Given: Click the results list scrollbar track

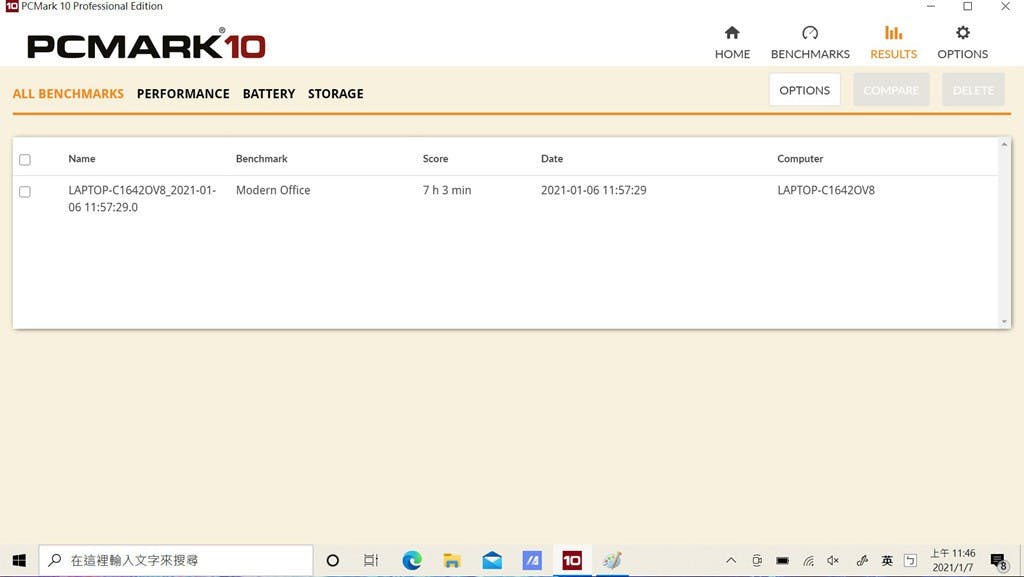Looking at the screenshot, I should pyautogui.click(x=1004, y=232).
